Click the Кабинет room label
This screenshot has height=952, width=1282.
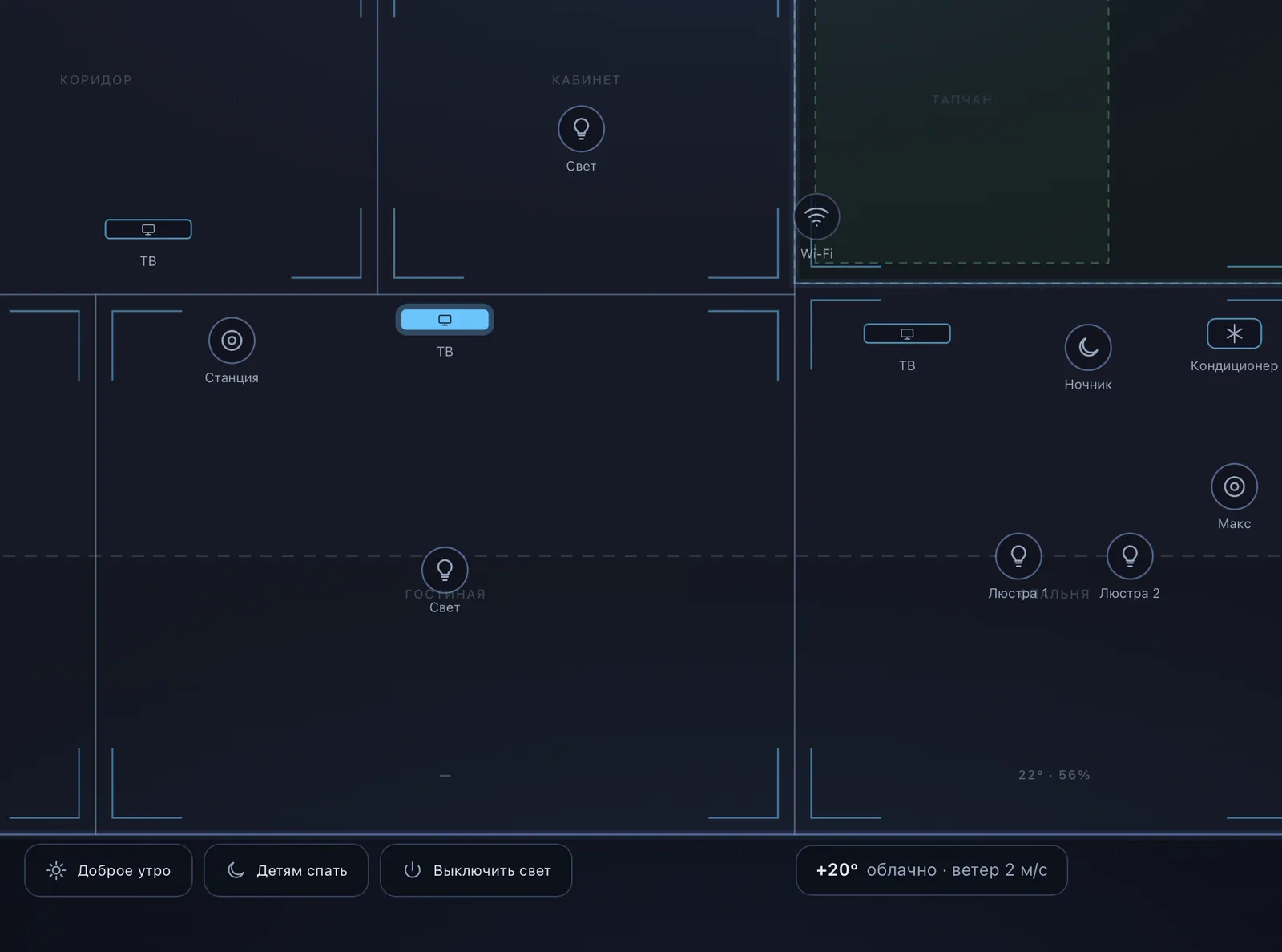click(587, 80)
